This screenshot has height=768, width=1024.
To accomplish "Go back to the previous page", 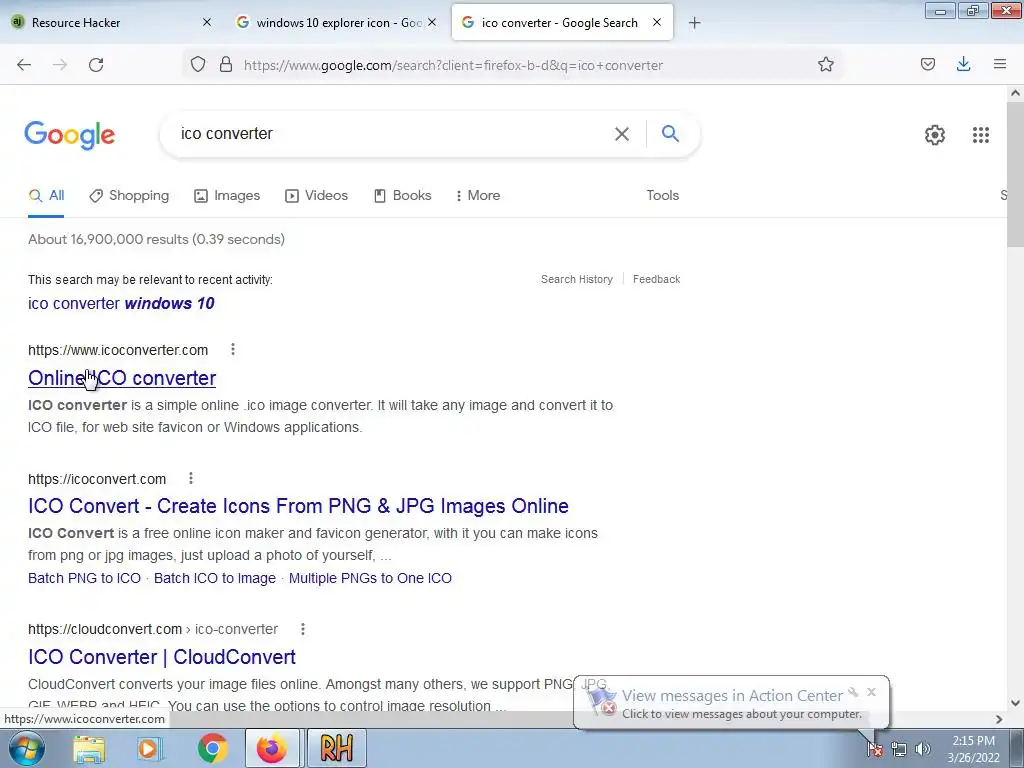I will (24, 65).
